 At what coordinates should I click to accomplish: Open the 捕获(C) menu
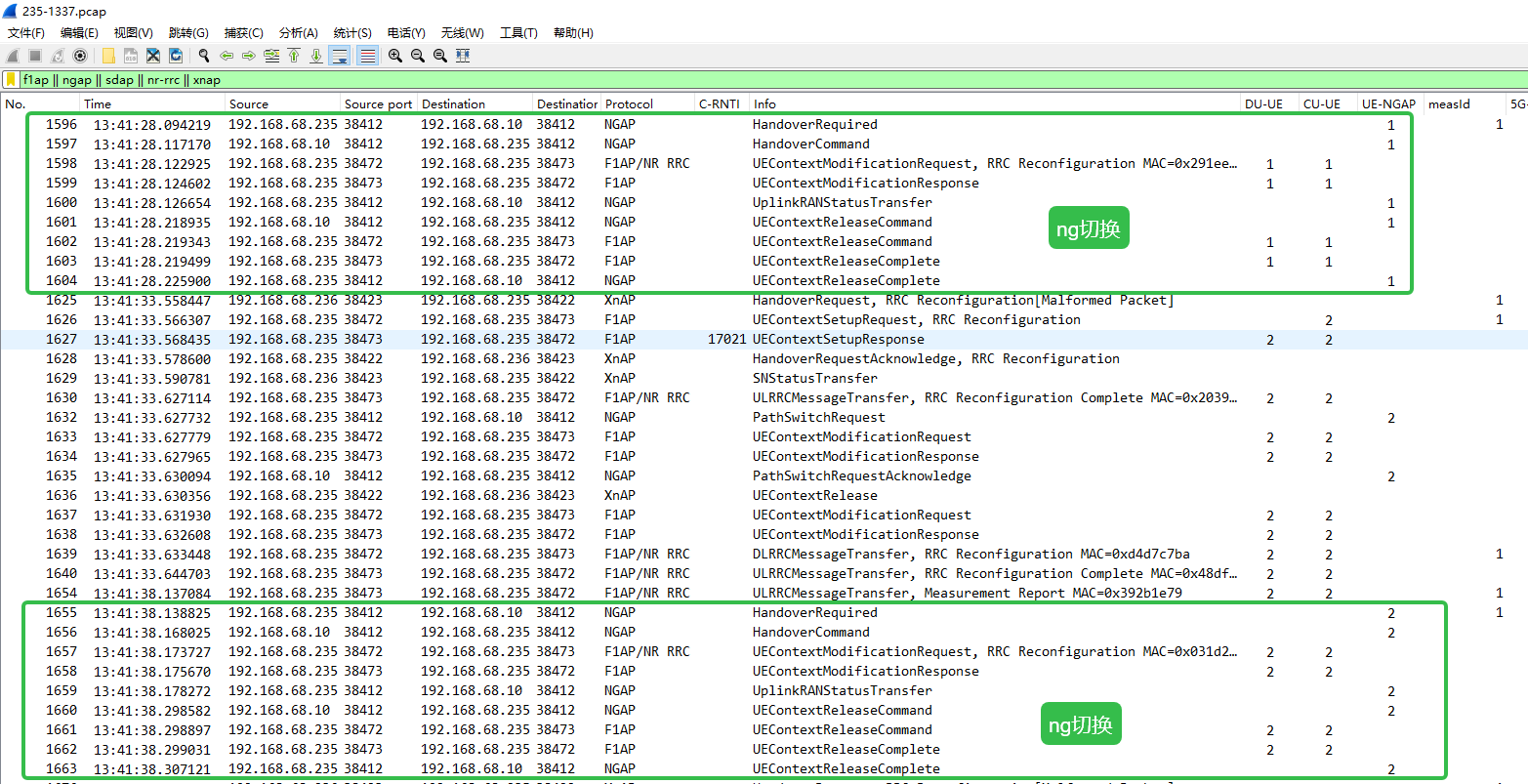coord(244,33)
